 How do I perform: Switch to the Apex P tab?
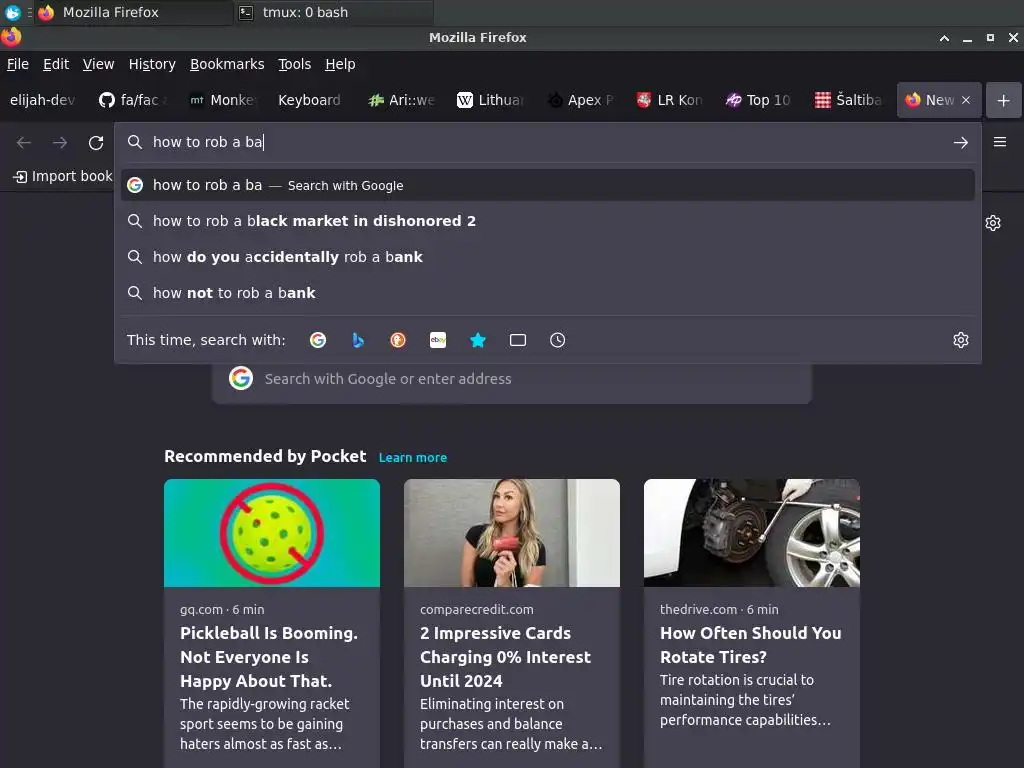click(x=580, y=100)
